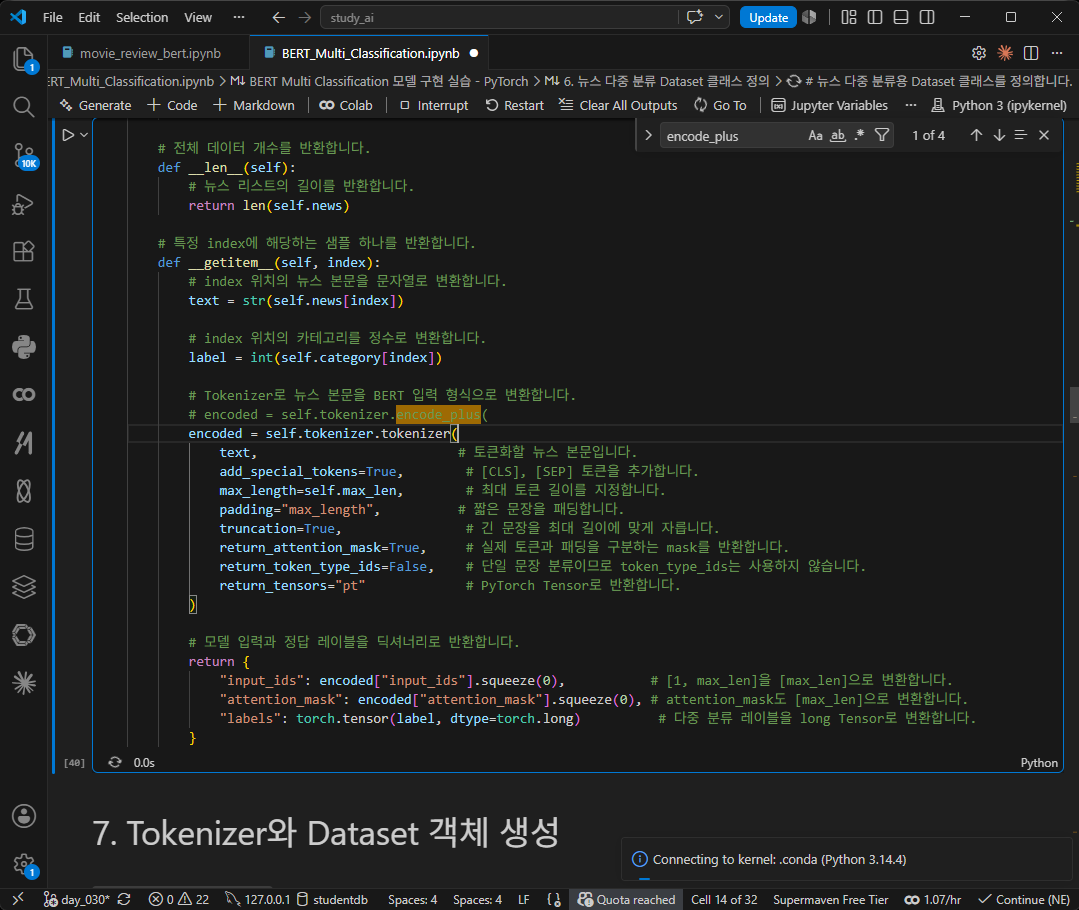Toggle Use Regular Expression in find

click(859, 136)
